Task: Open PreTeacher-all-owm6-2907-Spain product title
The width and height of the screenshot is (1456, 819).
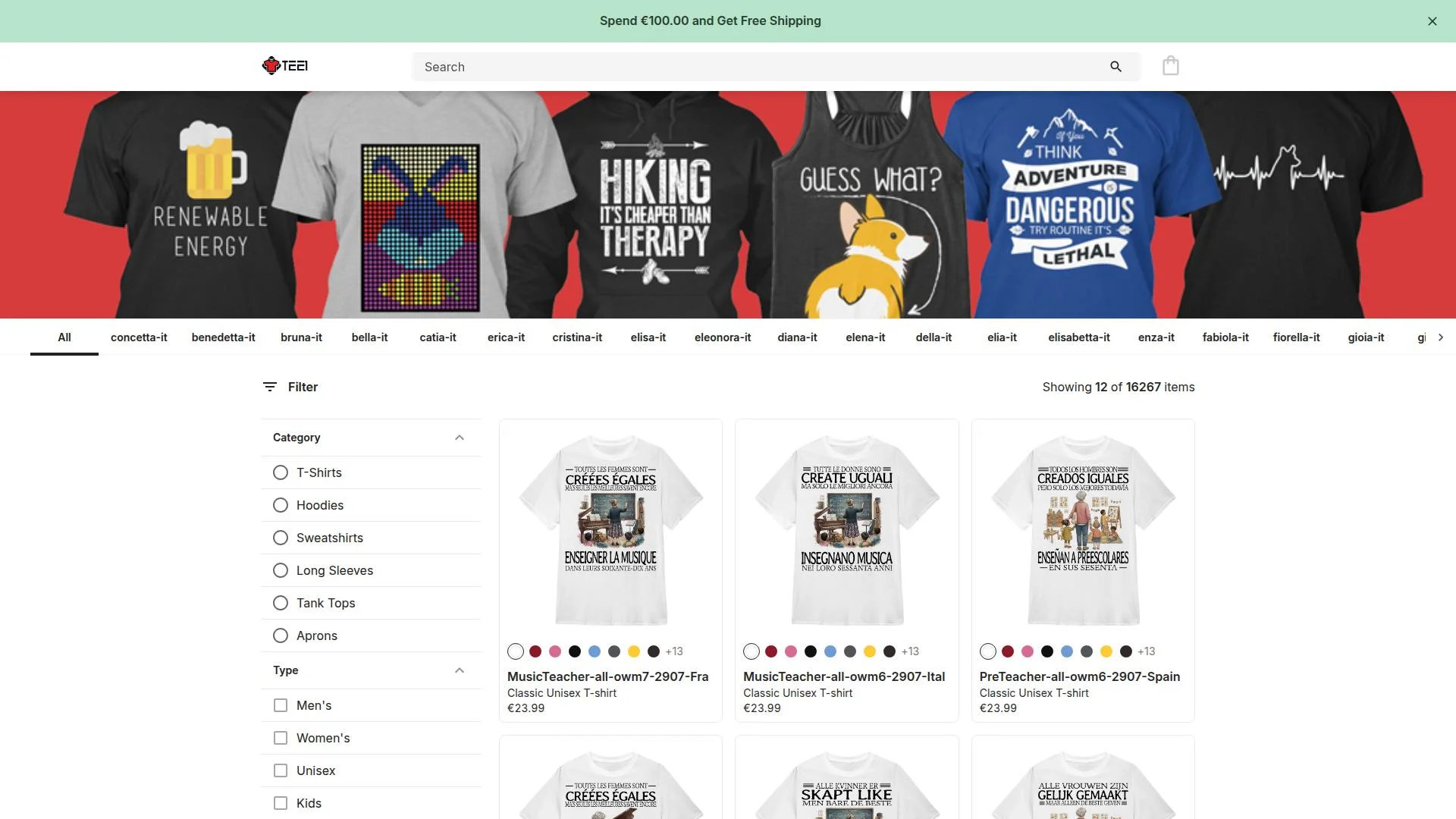Action: point(1080,676)
